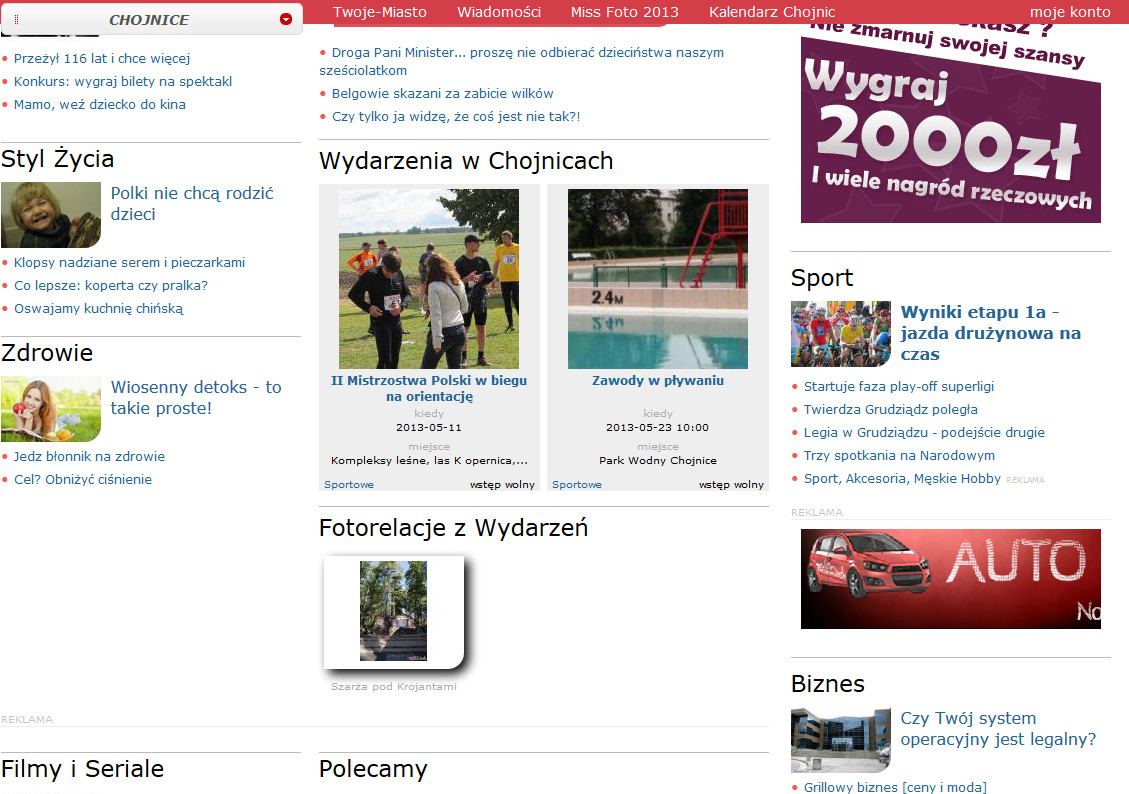Image resolution: width=1129 pixels, height=794 pixels.
Task: Open Czy tylko ja widzę link
Action: tap(456, 117)
